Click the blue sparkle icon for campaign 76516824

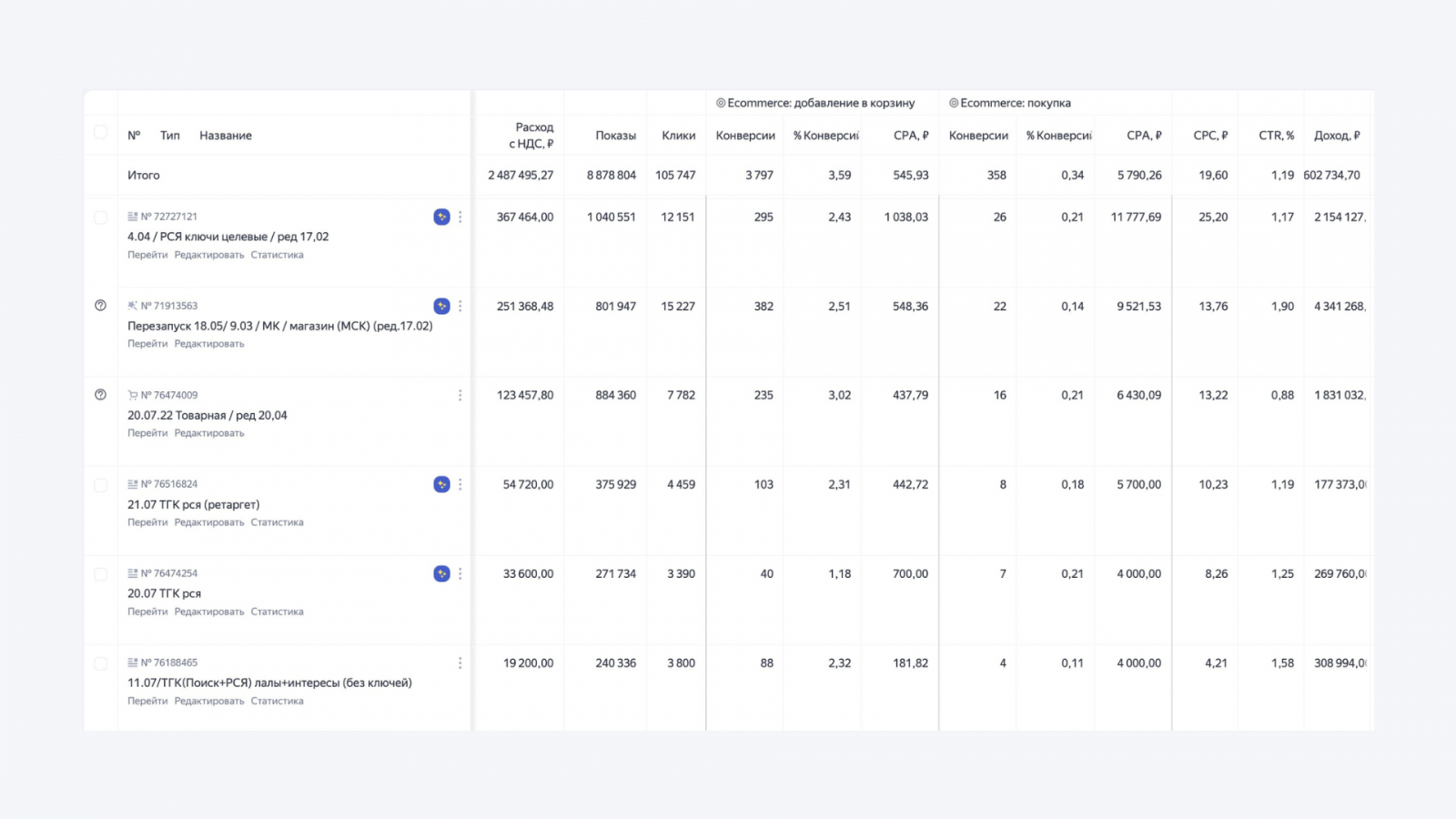tap(441, 484)
